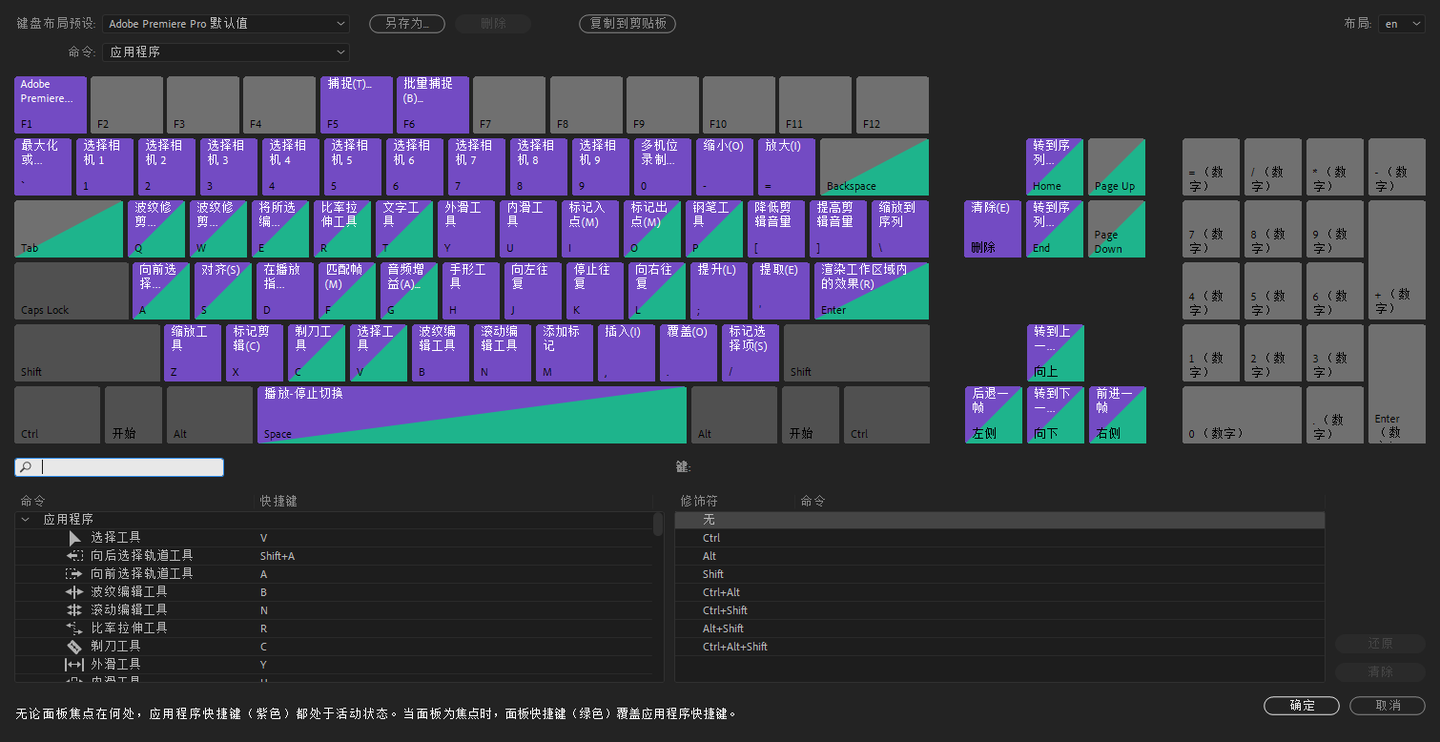Click the 波纹编辑工具 icon in command list
The width and height of the screenshot is (1440, 742).
coord(74,592)
